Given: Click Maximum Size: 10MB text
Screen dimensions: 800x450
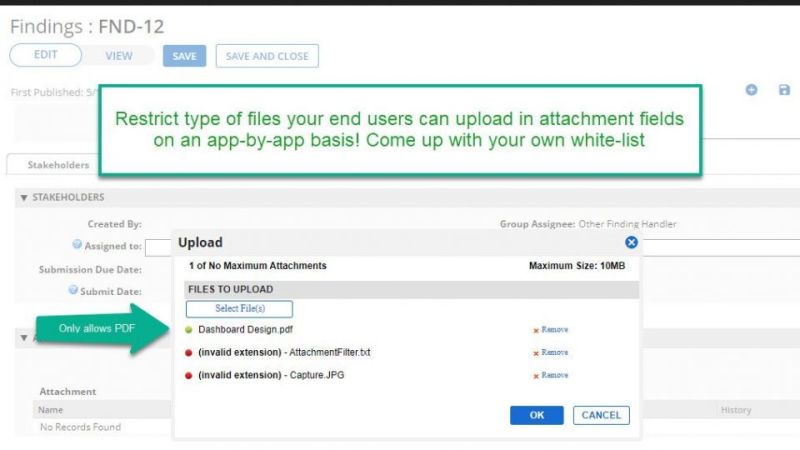Looking at the screenshot, I should coord(577,266).
